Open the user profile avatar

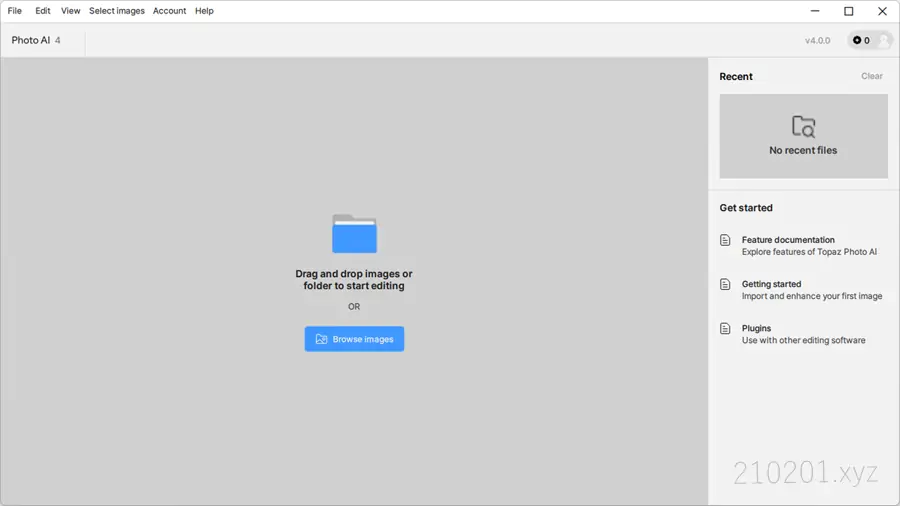click(884, 40)
